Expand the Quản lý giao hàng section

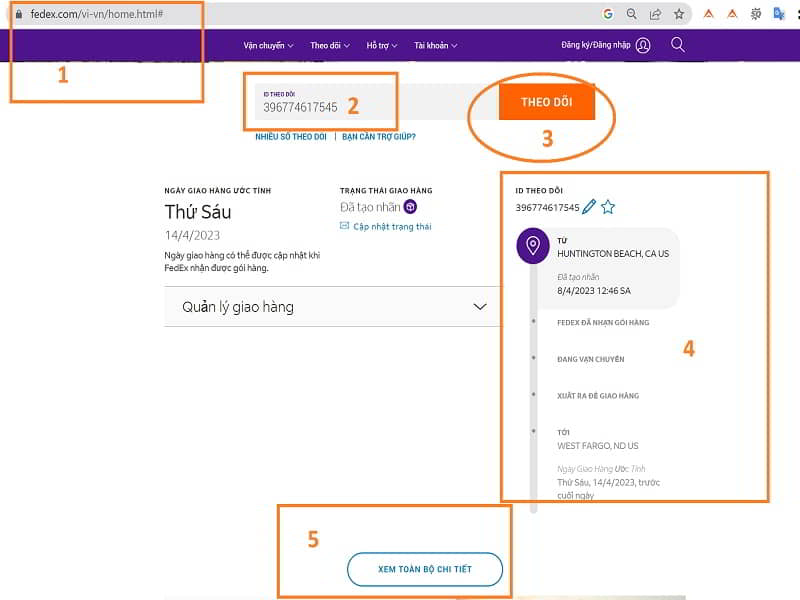point(330,306)
